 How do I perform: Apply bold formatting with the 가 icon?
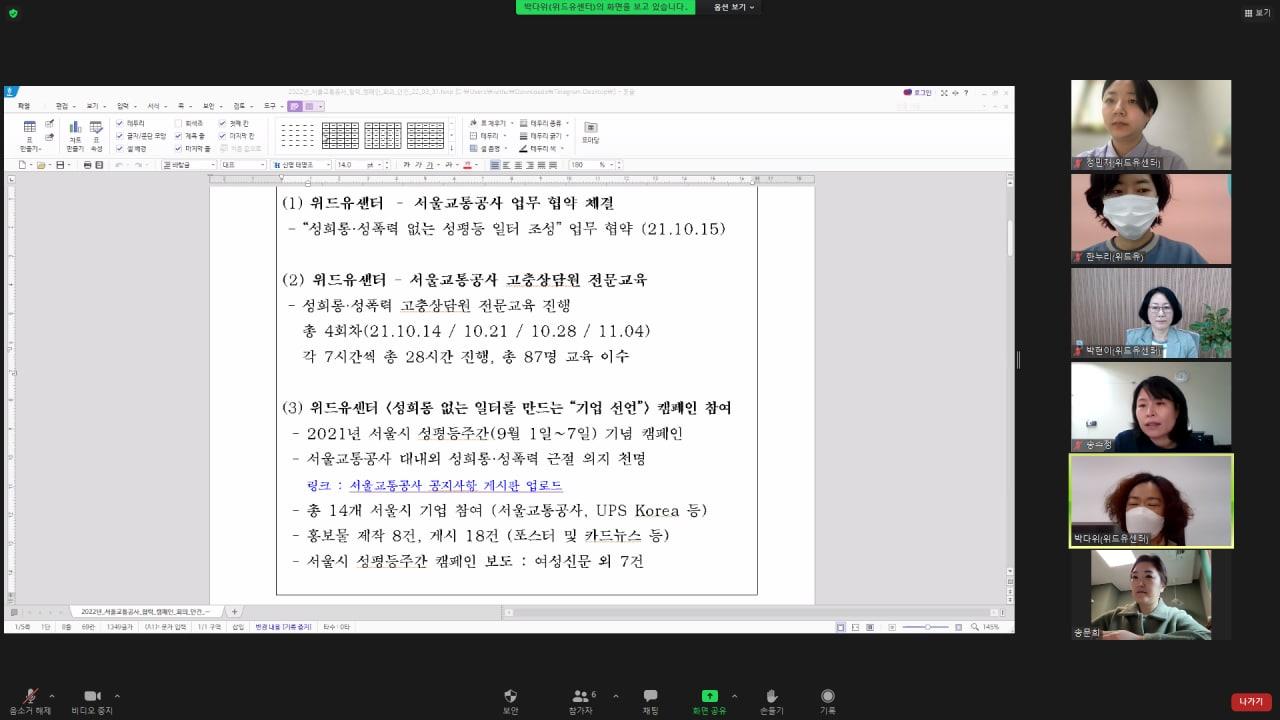click(x=406, y=162)
